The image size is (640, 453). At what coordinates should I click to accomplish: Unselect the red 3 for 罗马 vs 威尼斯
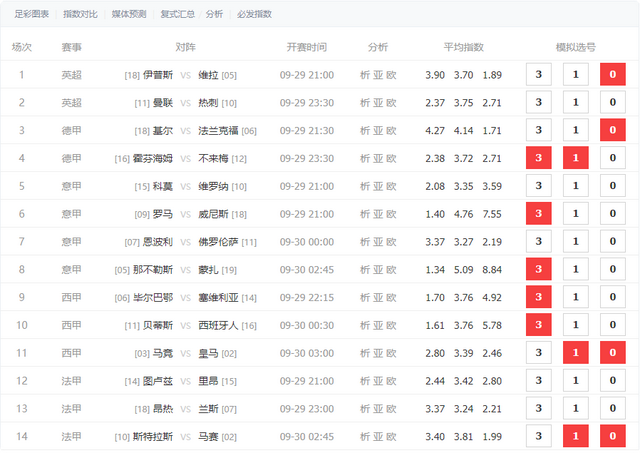point(539,214)
